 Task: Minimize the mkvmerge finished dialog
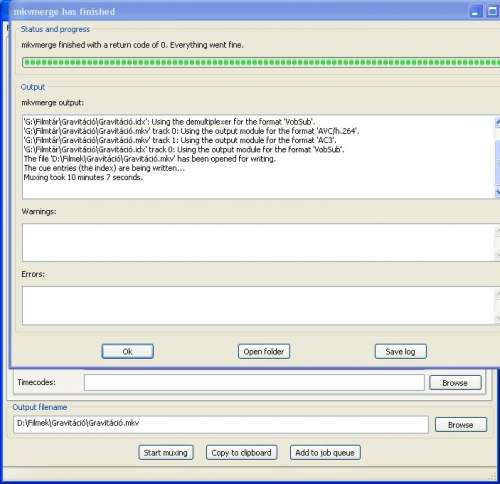(476, 12)
